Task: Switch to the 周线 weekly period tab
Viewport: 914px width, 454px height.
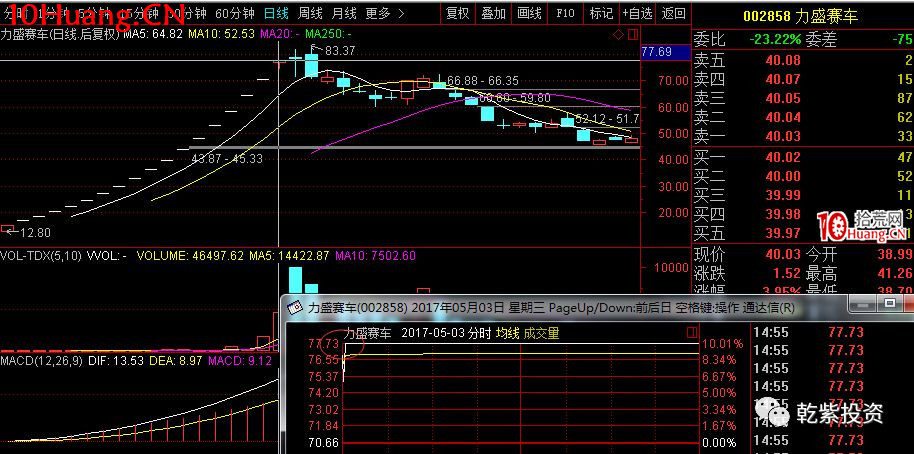Action: pyautogui.click(x=310, y=13)
